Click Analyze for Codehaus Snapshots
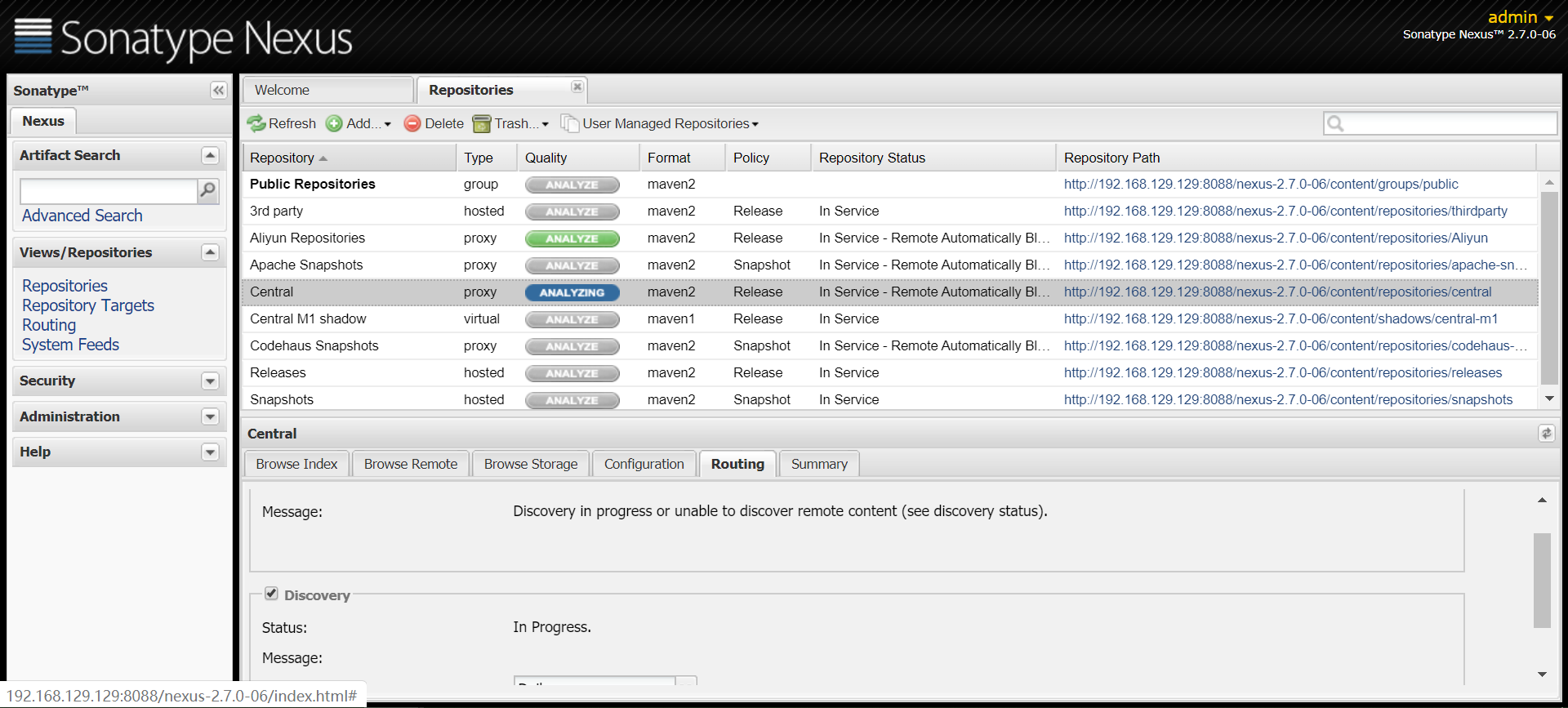This screenshot has height=708, width=1568. [x=572, y=347]
